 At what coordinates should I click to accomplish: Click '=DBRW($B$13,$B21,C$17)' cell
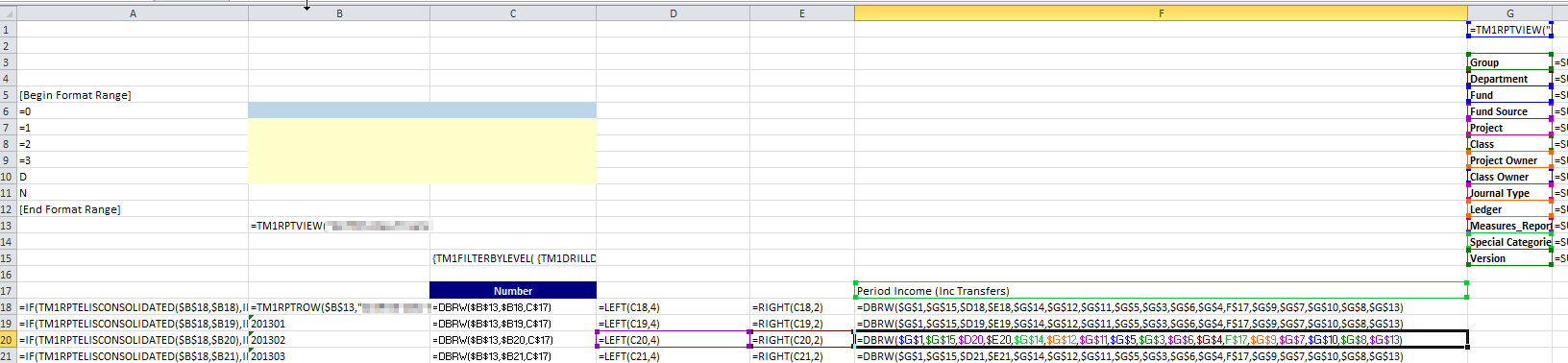pyautogui.click(x=513, y=356)
